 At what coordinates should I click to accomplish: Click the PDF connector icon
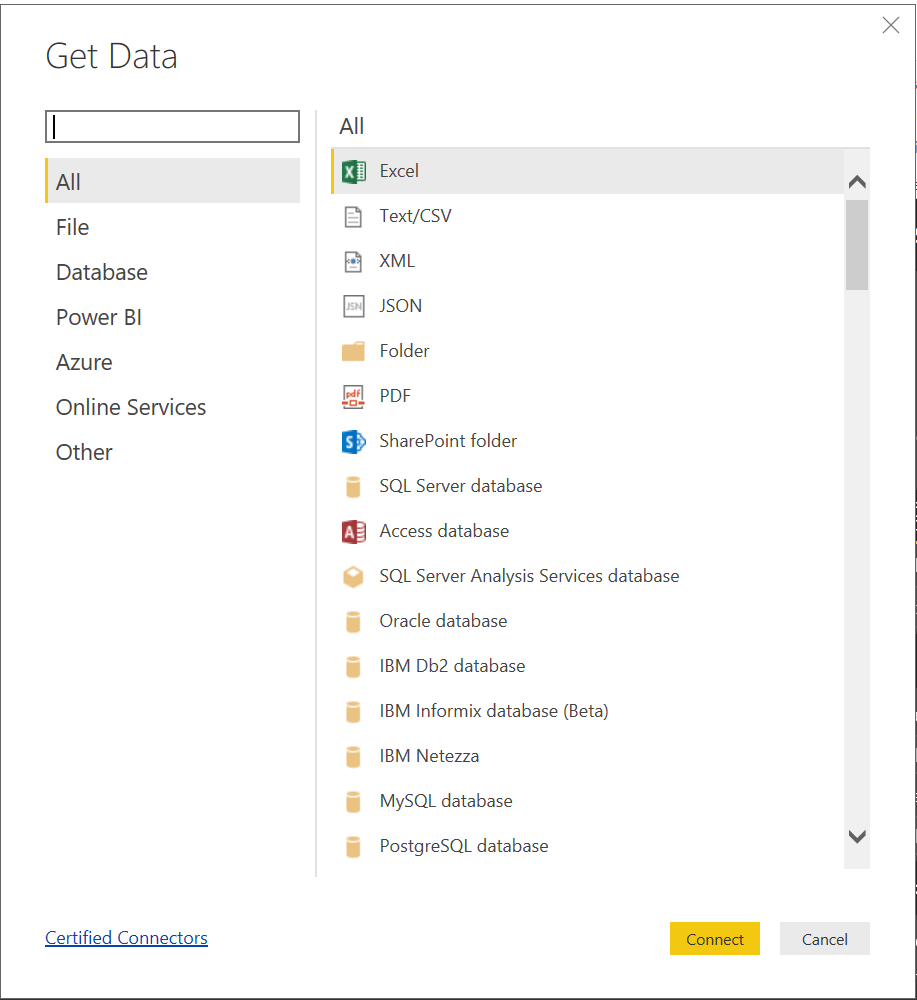353,397
